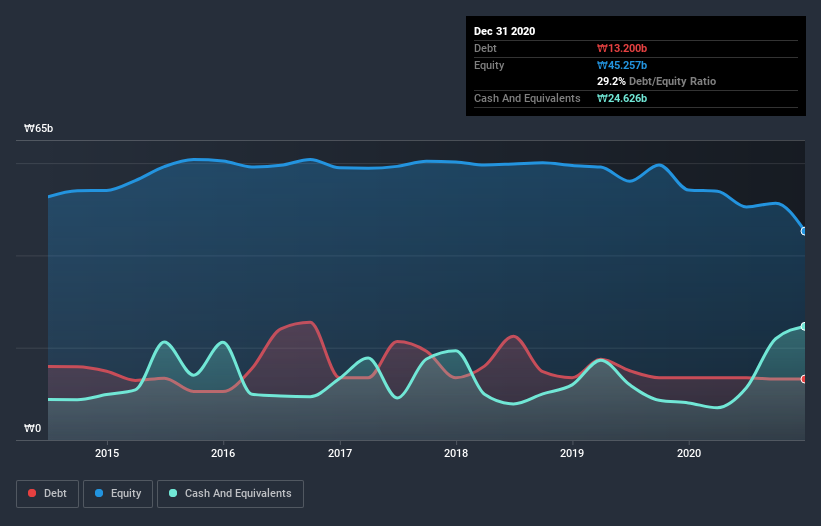Viewport: 821px width, 526px height.
Task: Click the 2018 x-axis label
Action: [456, 453]
